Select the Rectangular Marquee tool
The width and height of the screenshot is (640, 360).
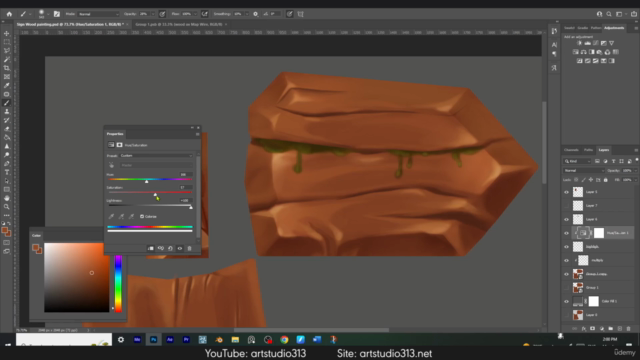(x=7, y=42)
